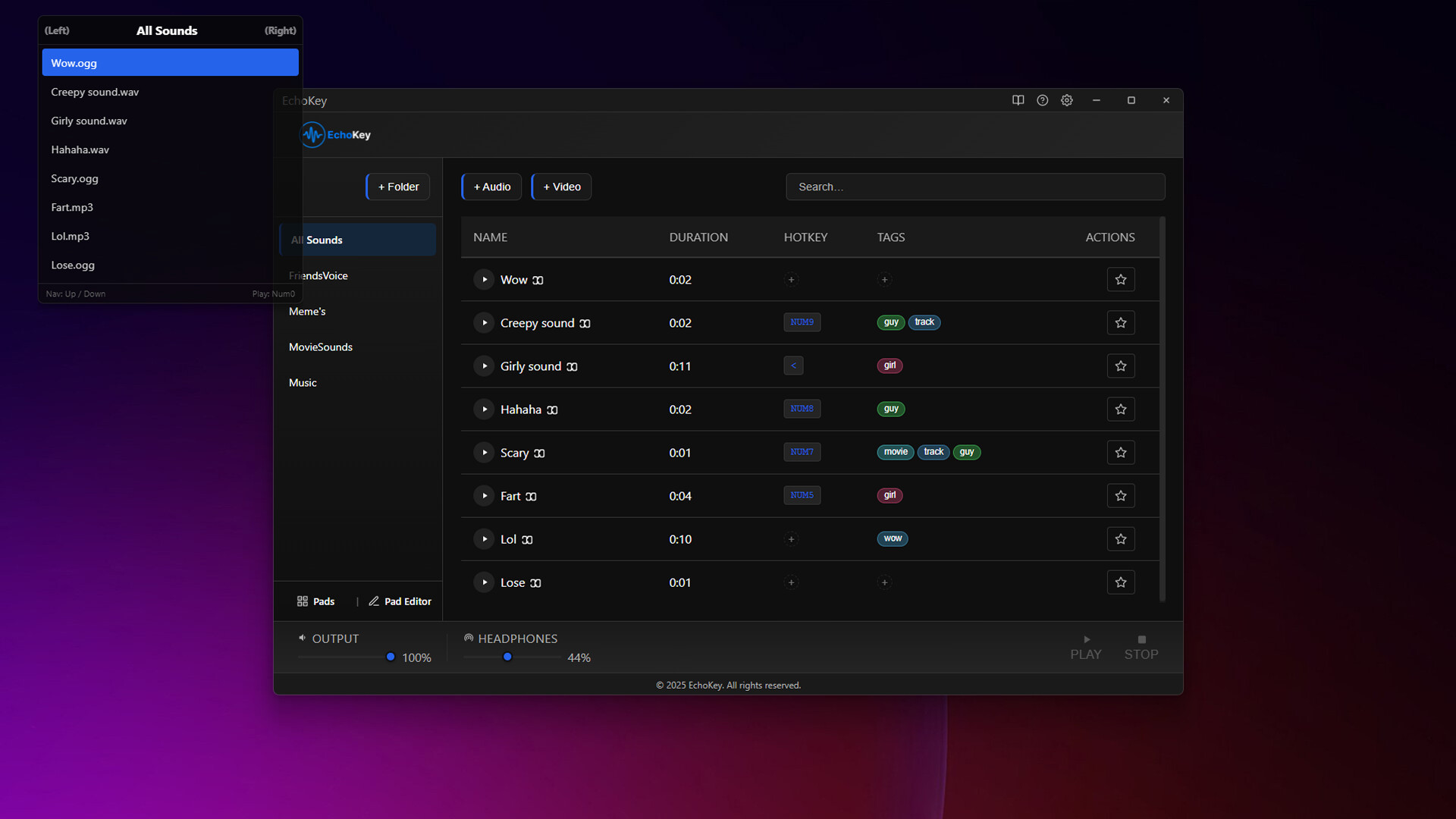Viewport: 1456px width, 819px height.
Task: Play the Wow sound row
Action: coord(484,280)
